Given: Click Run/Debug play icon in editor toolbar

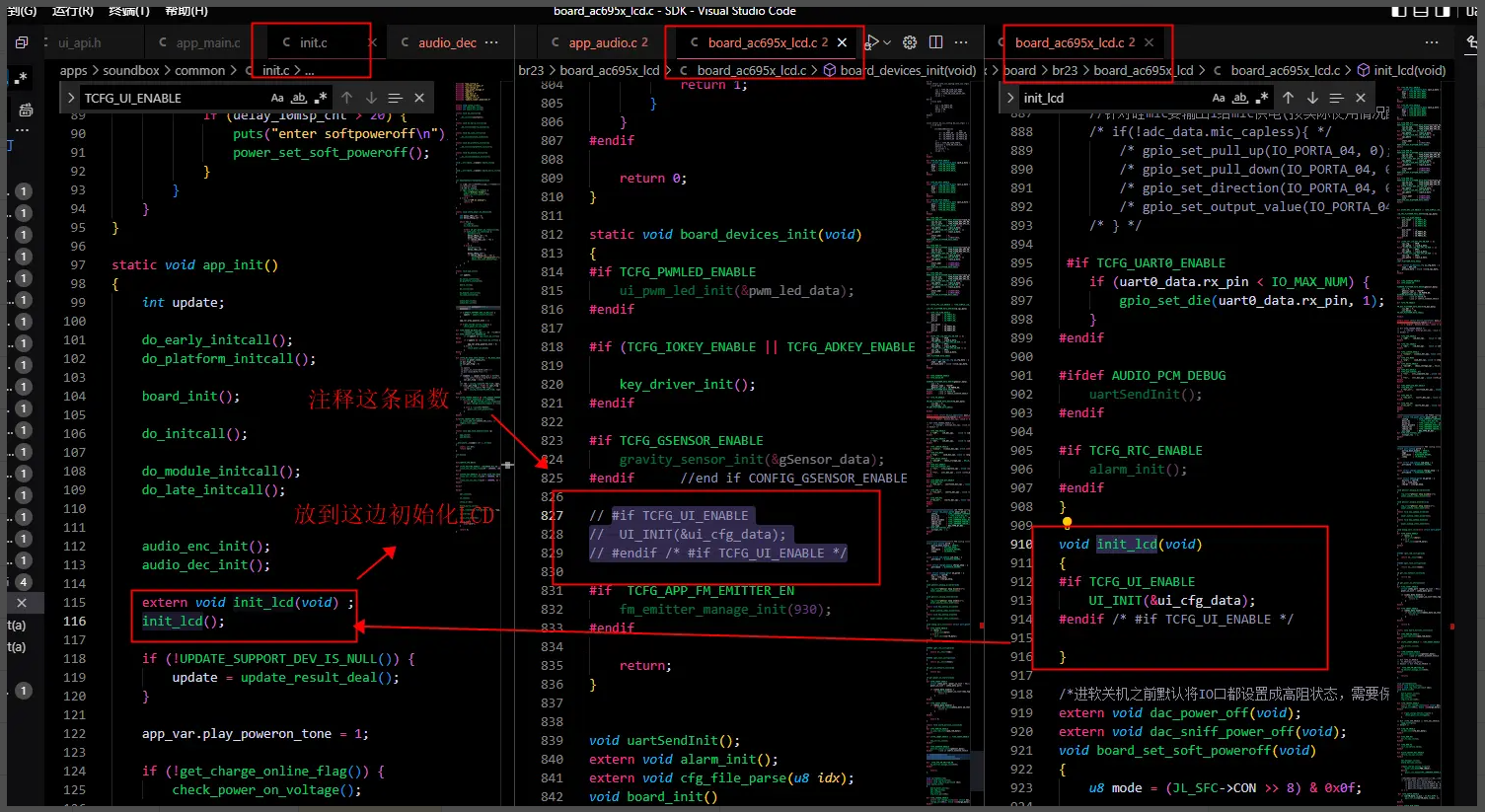Looking at the screenshot, I should point(871,42).
